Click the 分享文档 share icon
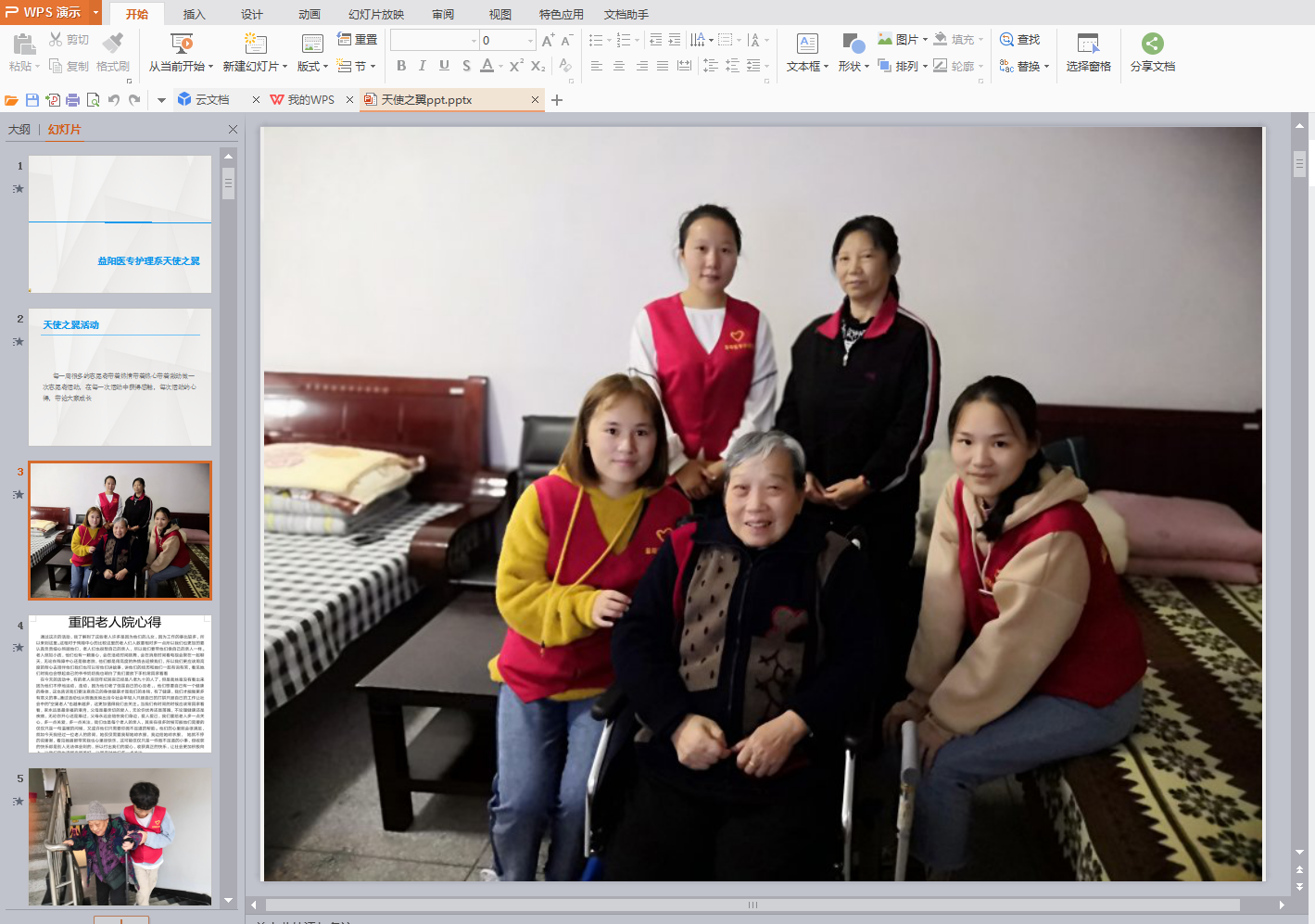The image size is (1315, 924). [x=1152, y=44]
